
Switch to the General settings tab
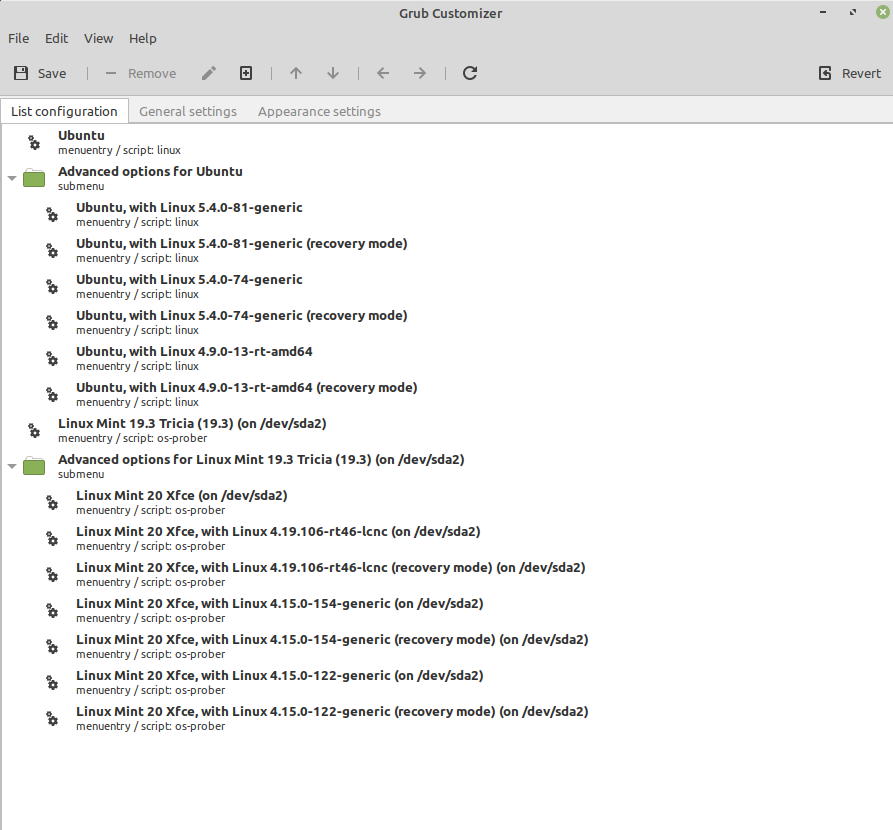188,112
